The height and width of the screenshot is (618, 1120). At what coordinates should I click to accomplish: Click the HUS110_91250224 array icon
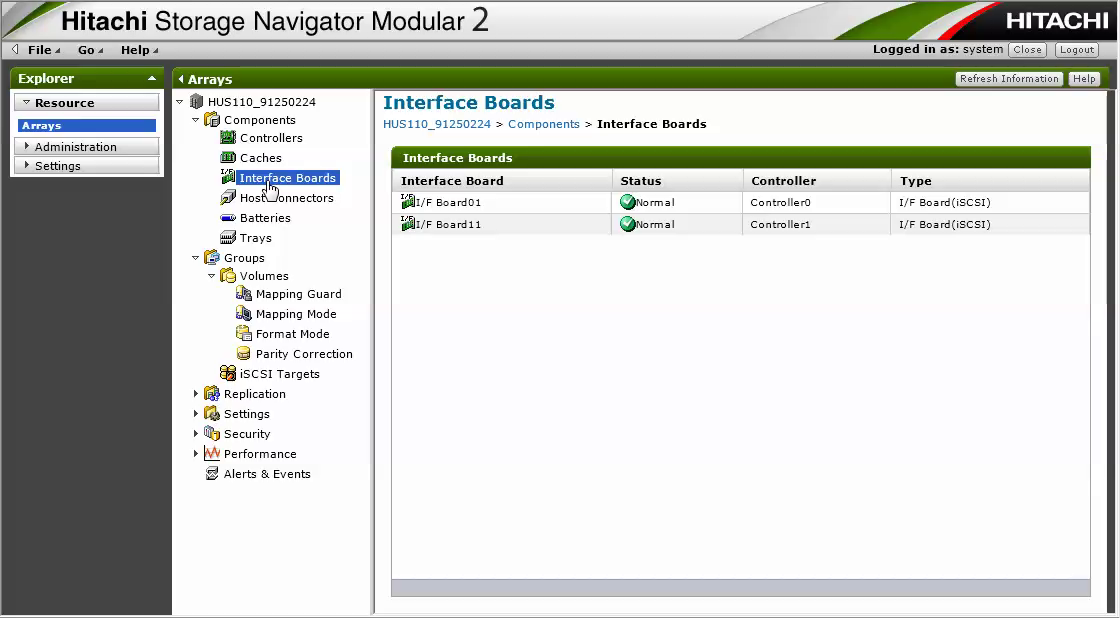(x=196, y=101)
